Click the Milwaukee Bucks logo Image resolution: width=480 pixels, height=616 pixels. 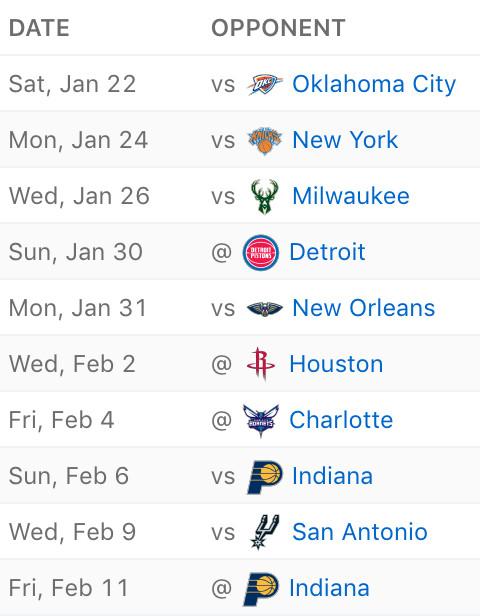click(x=265, y=196)
